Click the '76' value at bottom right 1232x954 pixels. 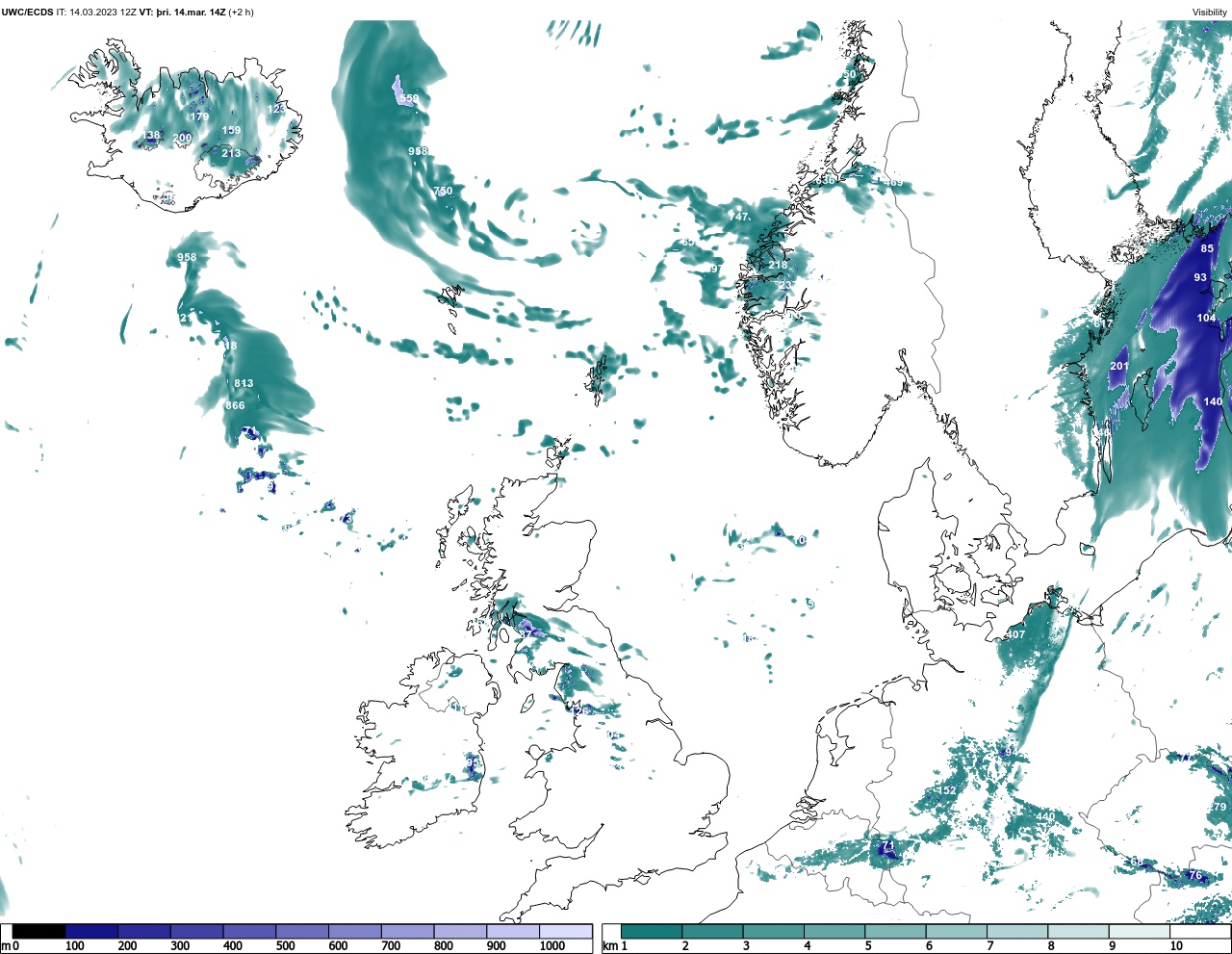click(x=1194, y=876)
